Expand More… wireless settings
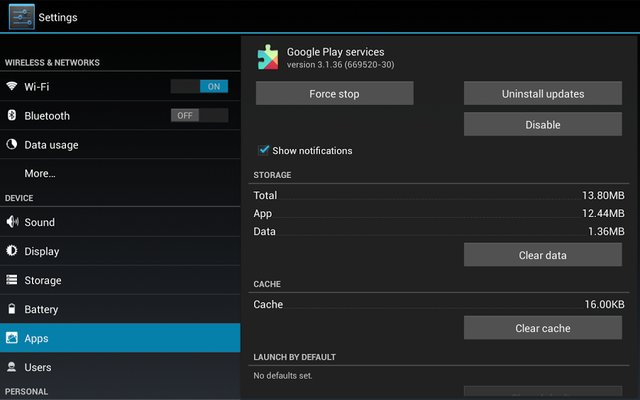 (x=40, y=173)
